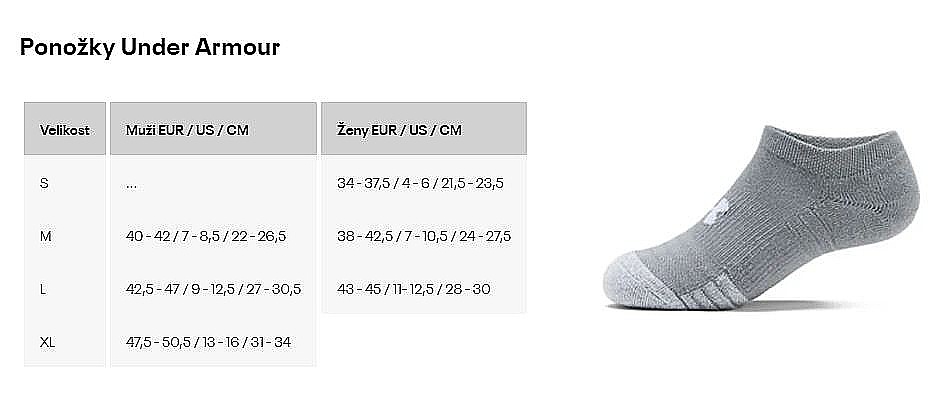Image resolution: width=929 pixels, height=404 pixels.
Task: Click the 'Muži EUR / US / CM' header
Action: (189, 130)
